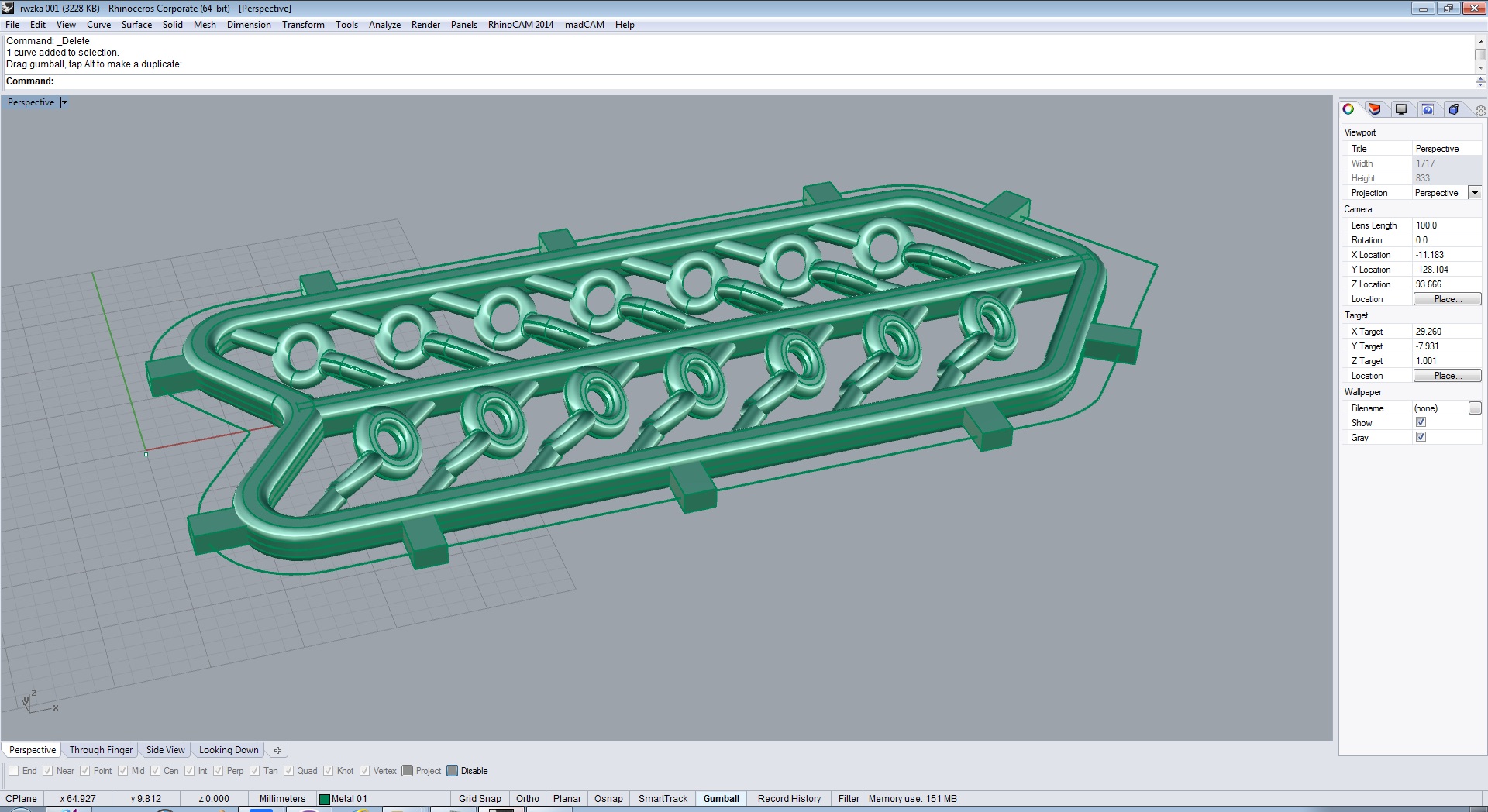Open the Properties color wheel panel tab
Screen dimensions: 1488x812
(x=1348, y=109)
